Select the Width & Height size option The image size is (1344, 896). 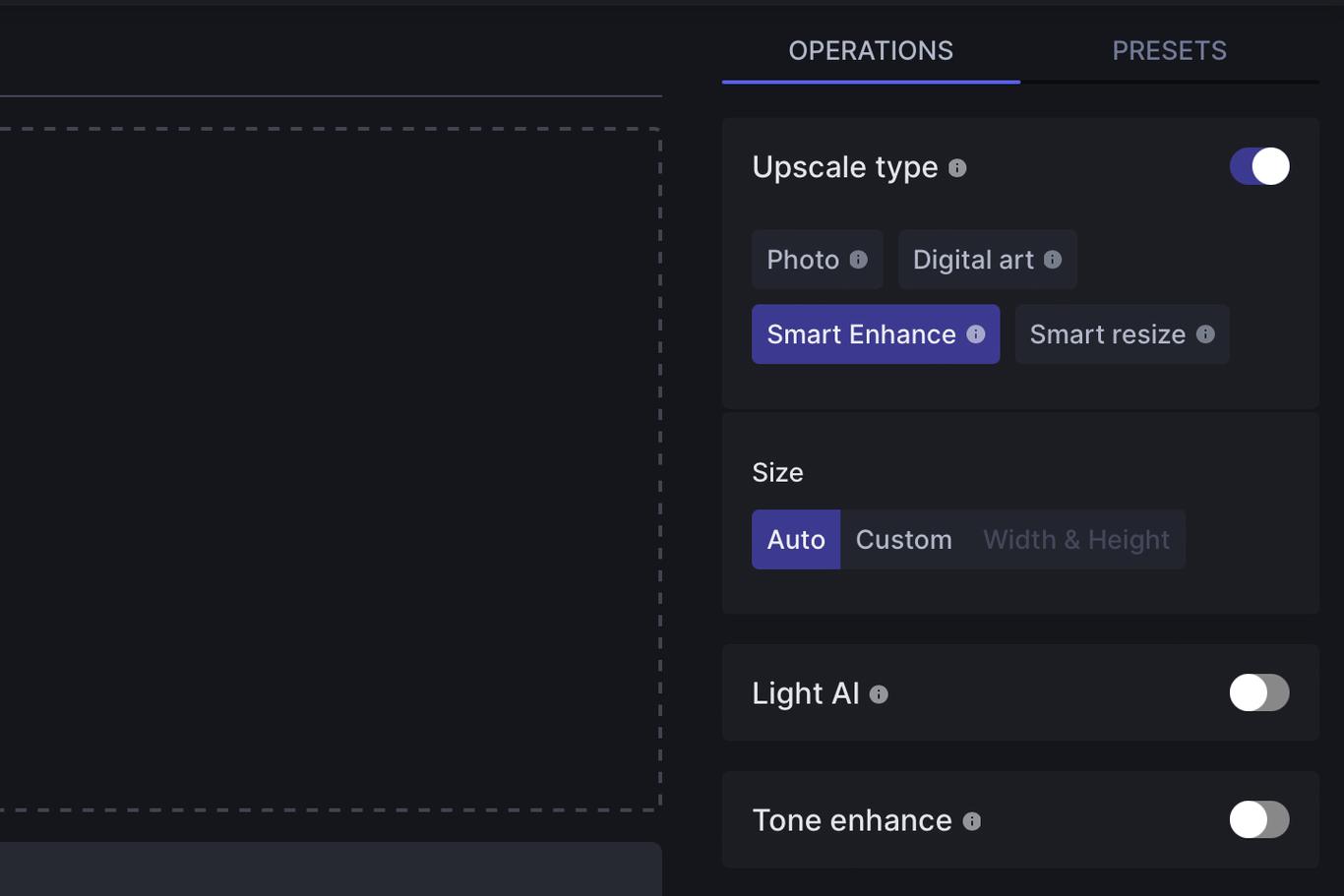[x=1075, y=539]
